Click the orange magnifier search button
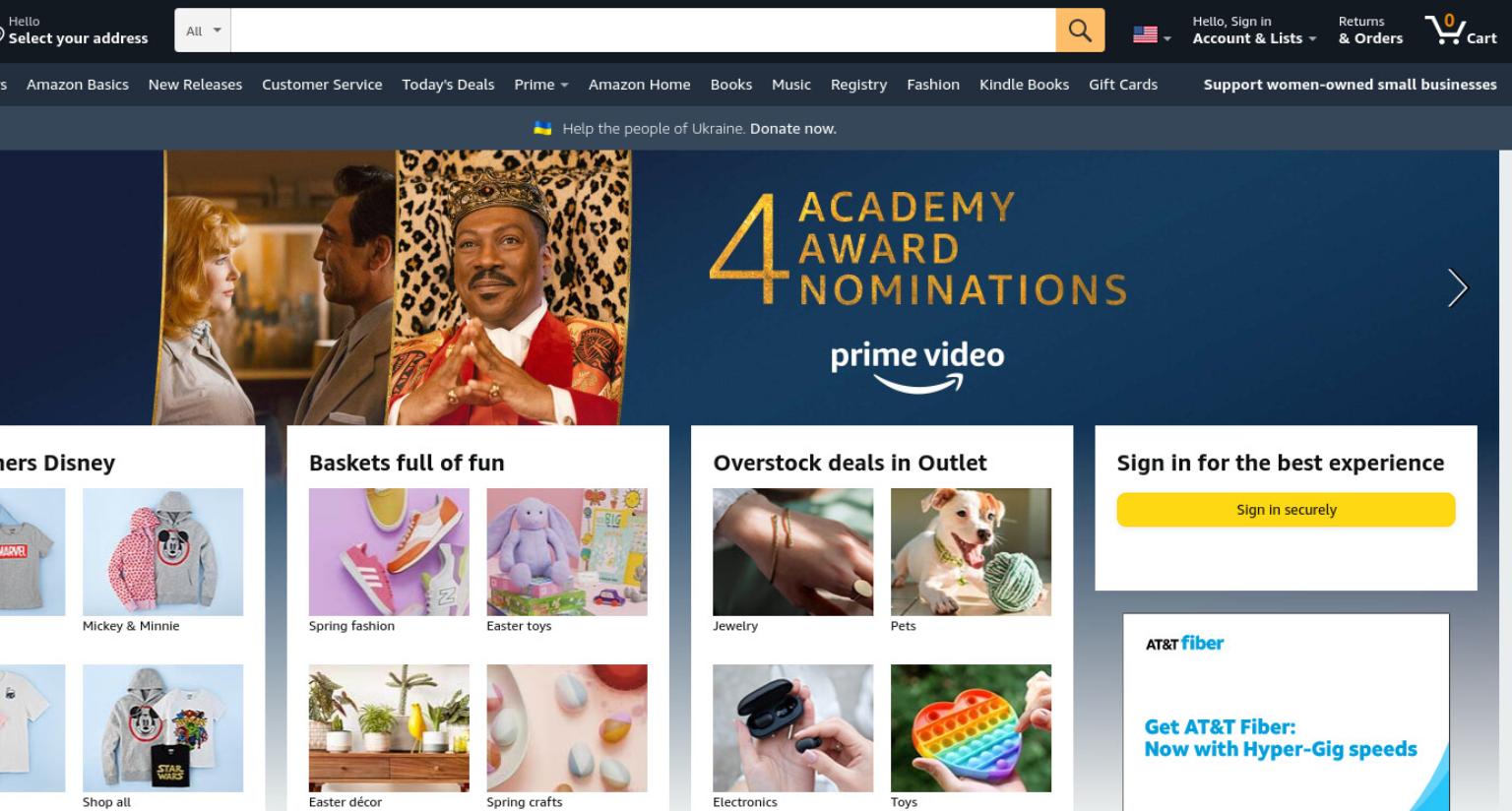 (1080, 31)
